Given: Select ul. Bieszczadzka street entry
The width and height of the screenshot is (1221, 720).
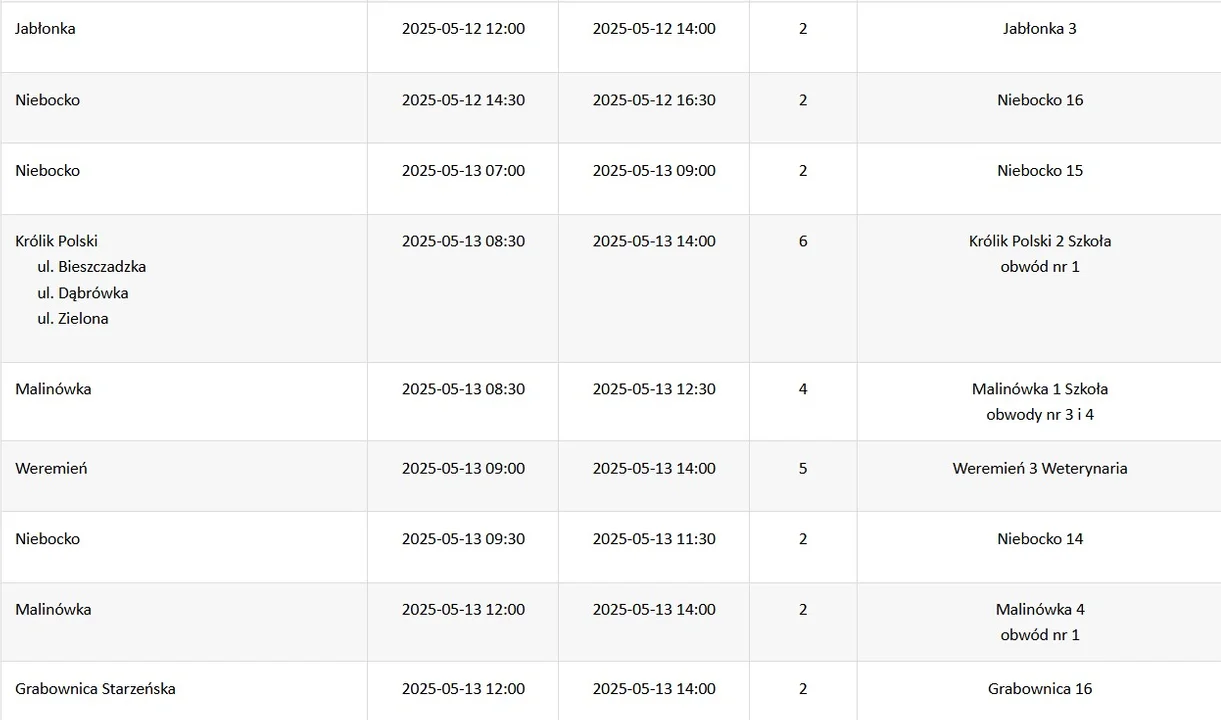Looking at the screenshot, I should pos(92,267).
